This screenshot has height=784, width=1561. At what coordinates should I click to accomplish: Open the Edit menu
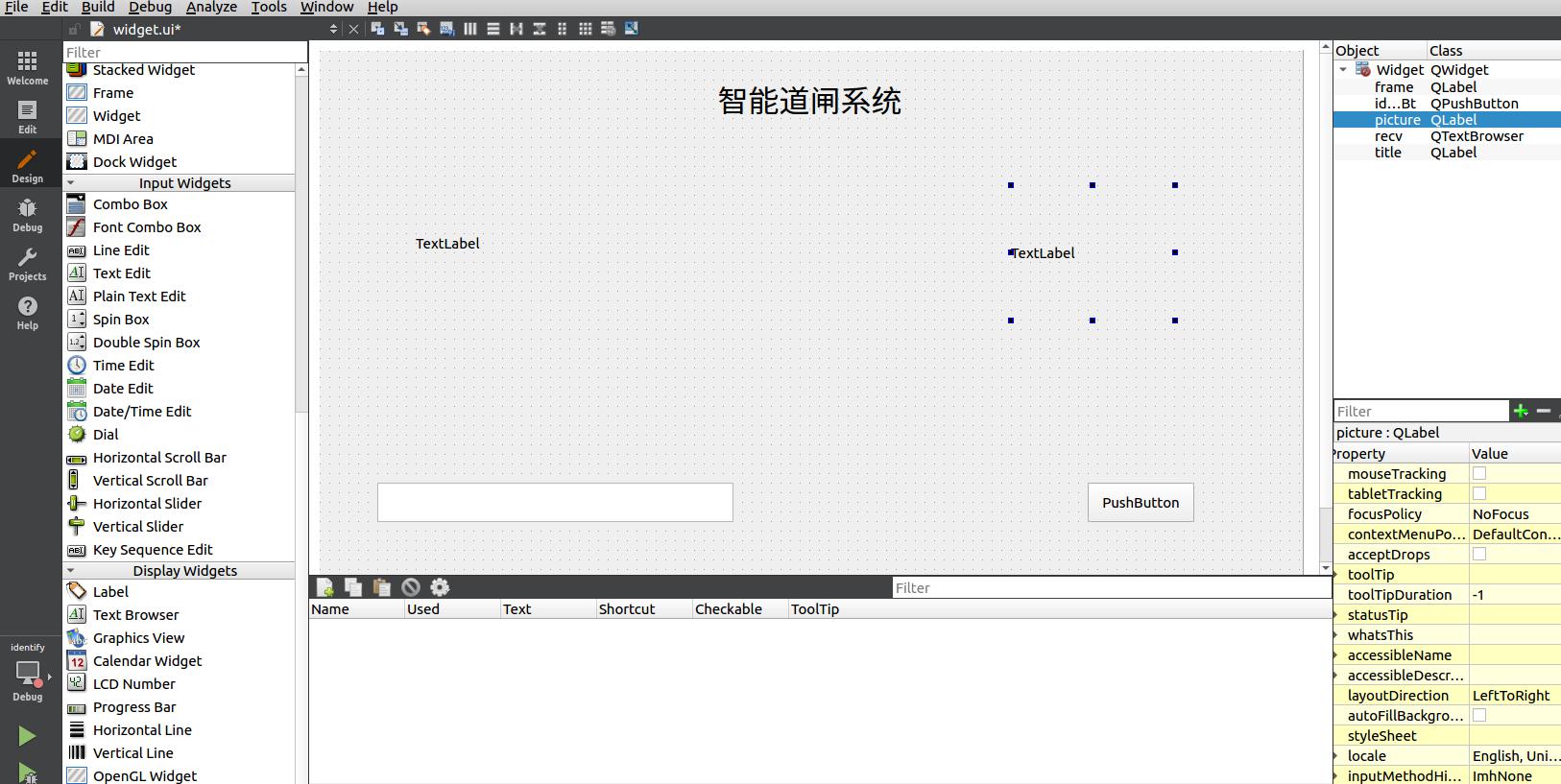pos(55,7)
